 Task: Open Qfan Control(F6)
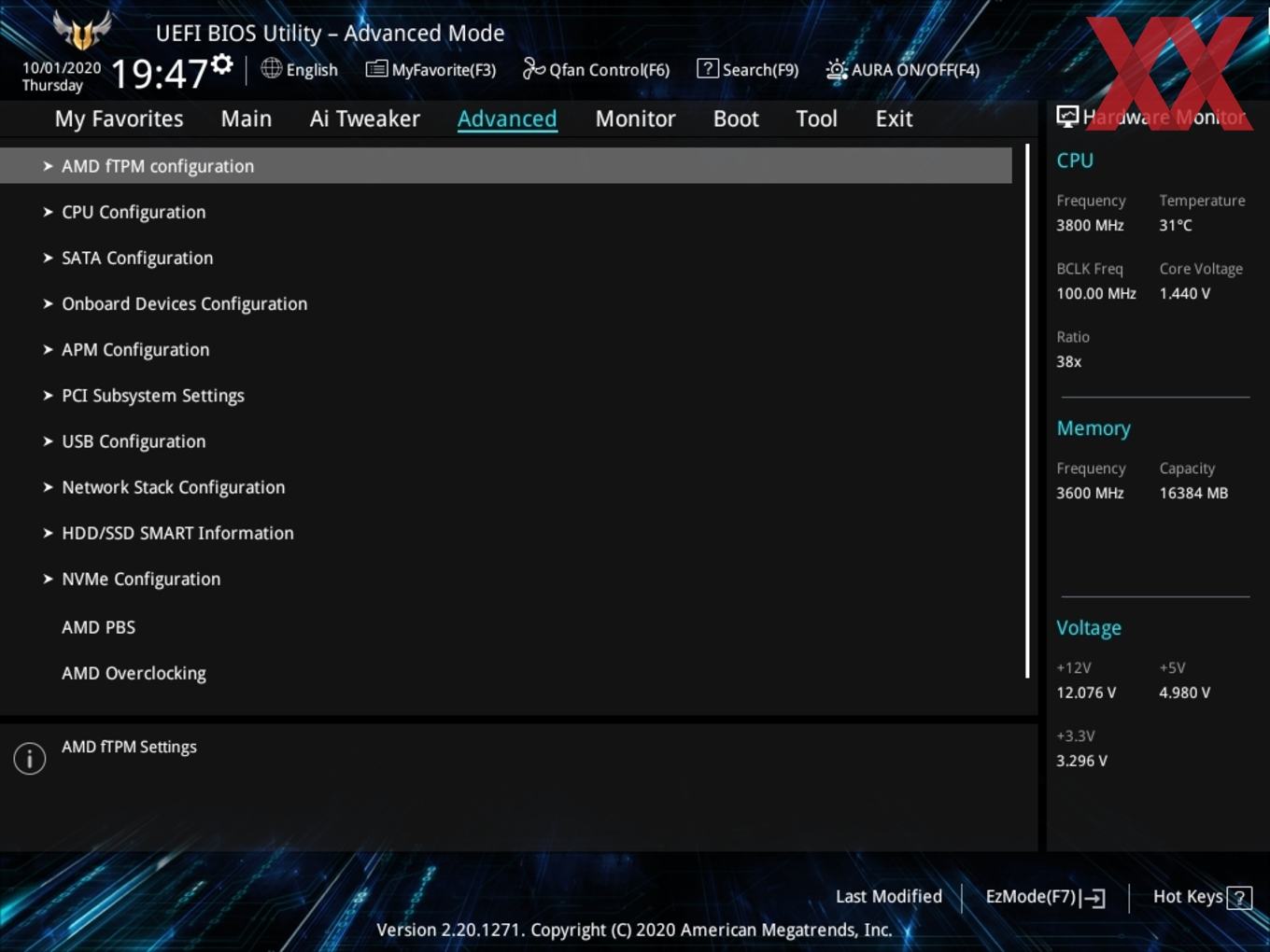pyautogui.click(x=596, y=69)
